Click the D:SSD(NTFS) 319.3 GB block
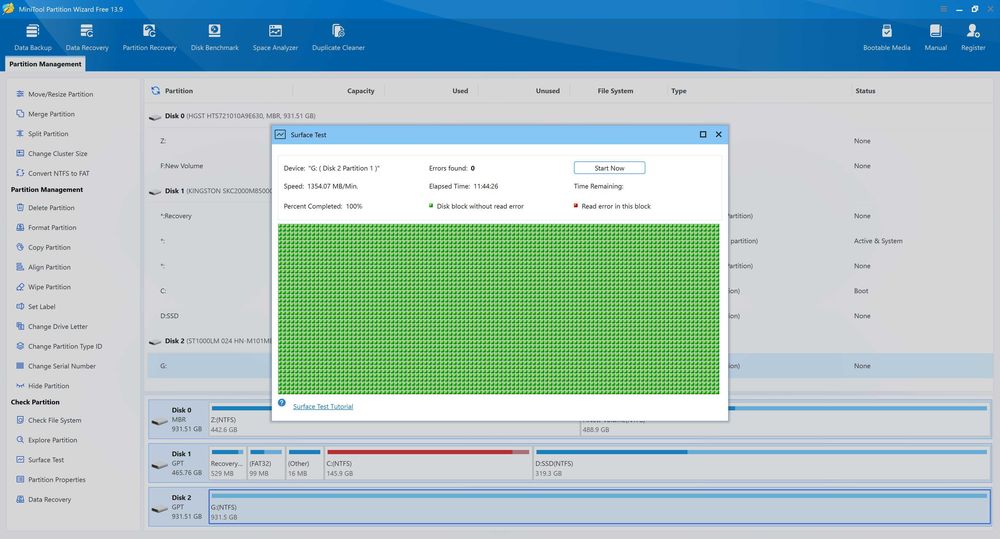1000x539 pixels. pyautogui.click(x=761, y=464)
